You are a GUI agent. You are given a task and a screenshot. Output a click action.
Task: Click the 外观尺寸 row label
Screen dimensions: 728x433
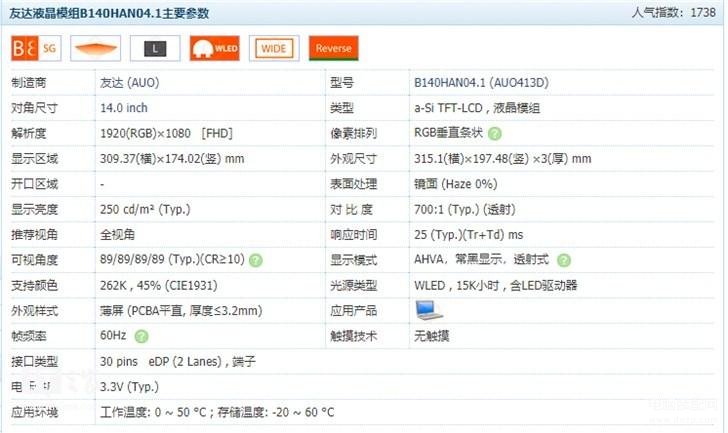pos(353,159)
